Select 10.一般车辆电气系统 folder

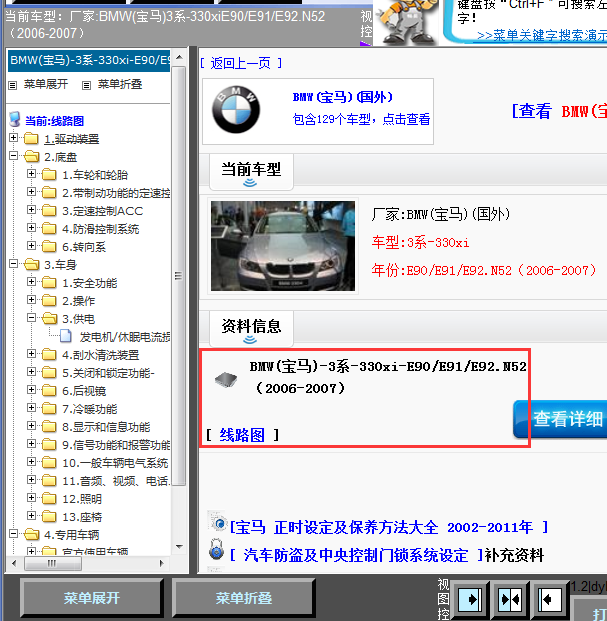[115, 463]
